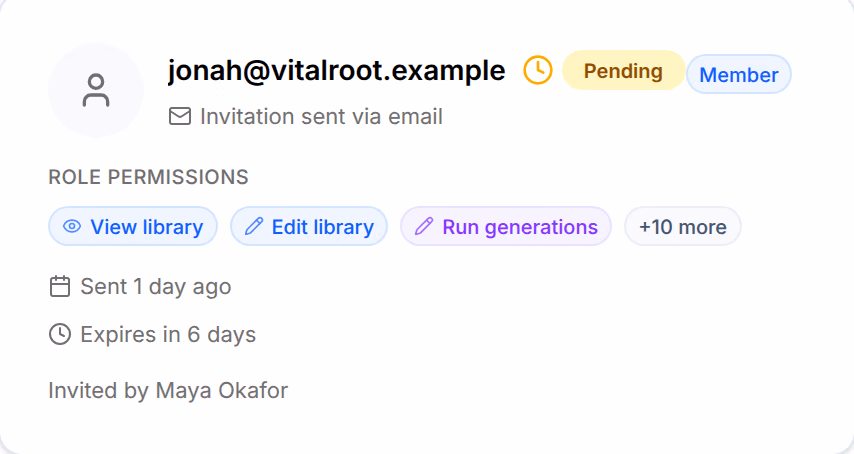Select the Pending status badge
854x454 pixels.
[x=623, y=70]
